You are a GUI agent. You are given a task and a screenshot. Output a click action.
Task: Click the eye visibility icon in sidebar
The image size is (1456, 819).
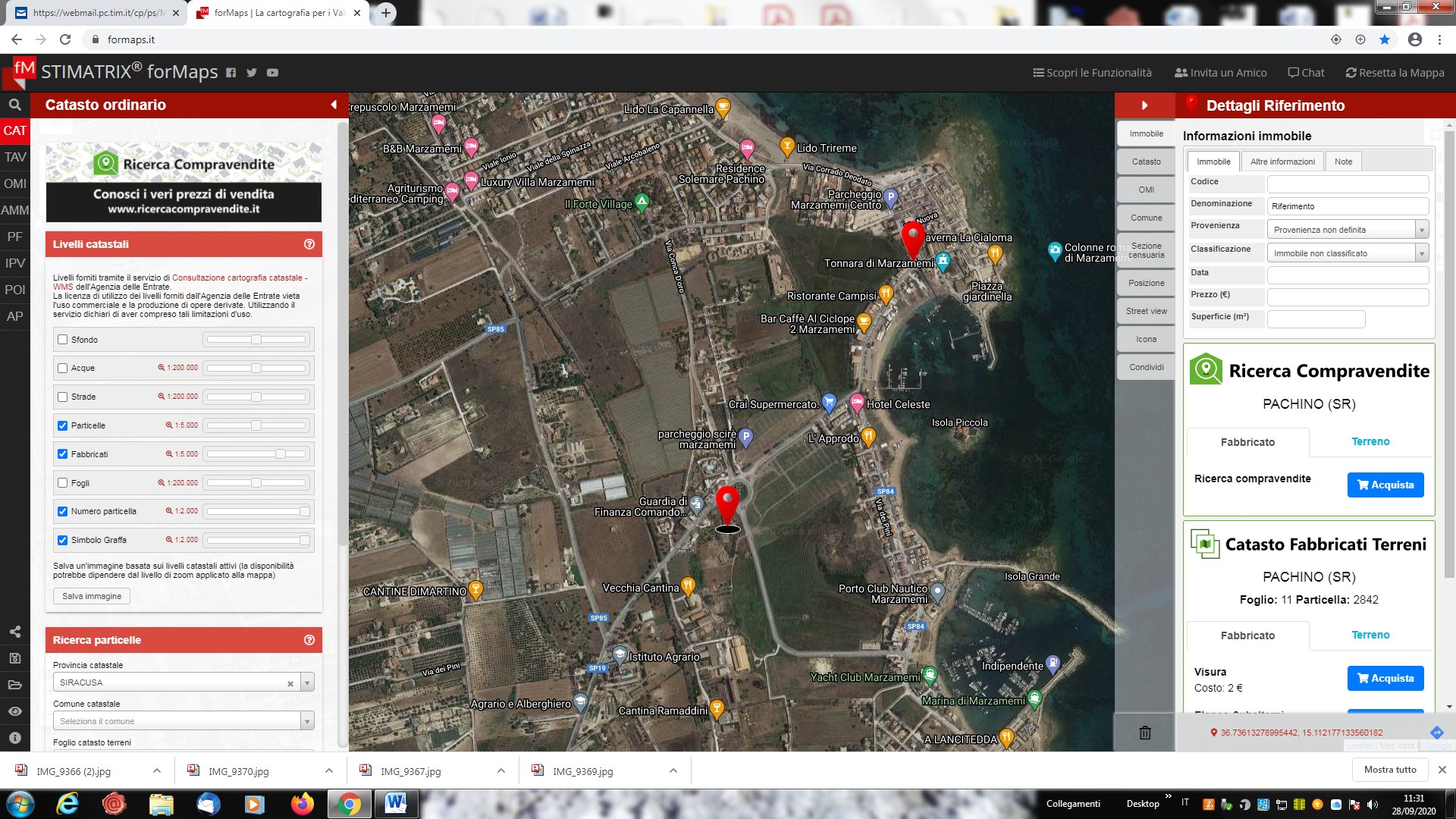click(x=14, y=711)
